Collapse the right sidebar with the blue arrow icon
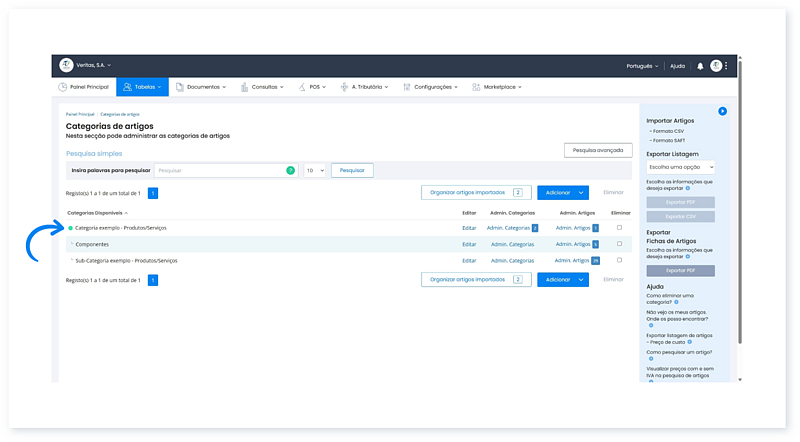The image size is (800, 442). (x=722, y=111)
